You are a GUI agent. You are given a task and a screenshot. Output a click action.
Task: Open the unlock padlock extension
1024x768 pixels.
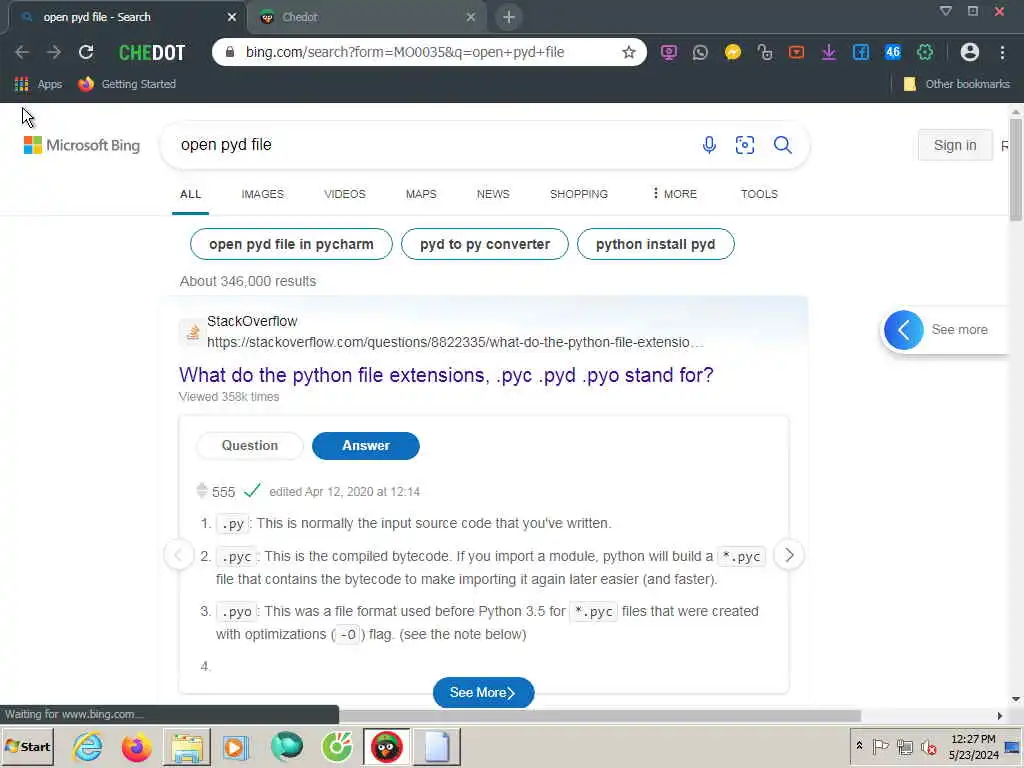tap(765, 52)
